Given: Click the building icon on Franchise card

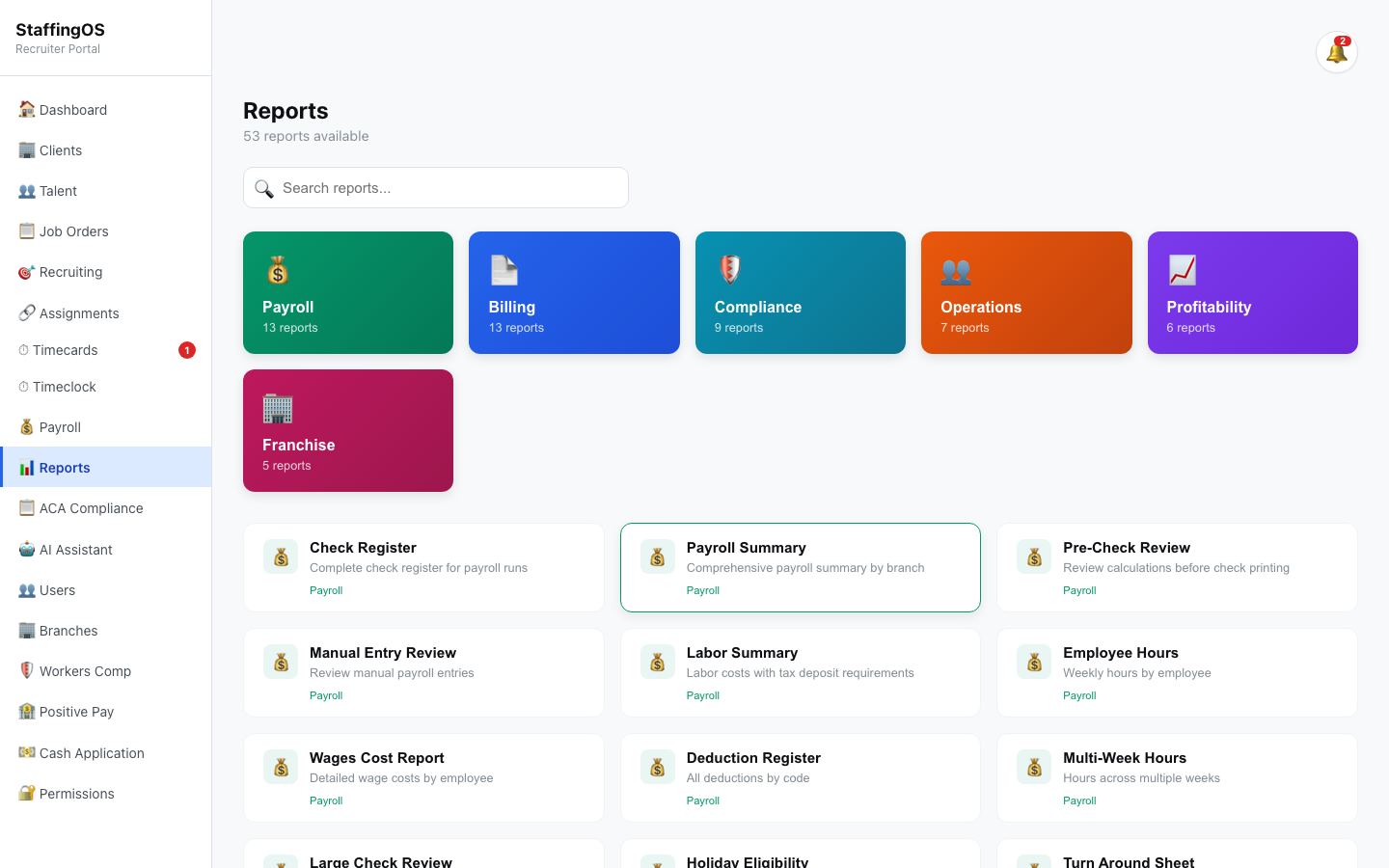Looking at the screenshot, I should (x=278, y=408).
